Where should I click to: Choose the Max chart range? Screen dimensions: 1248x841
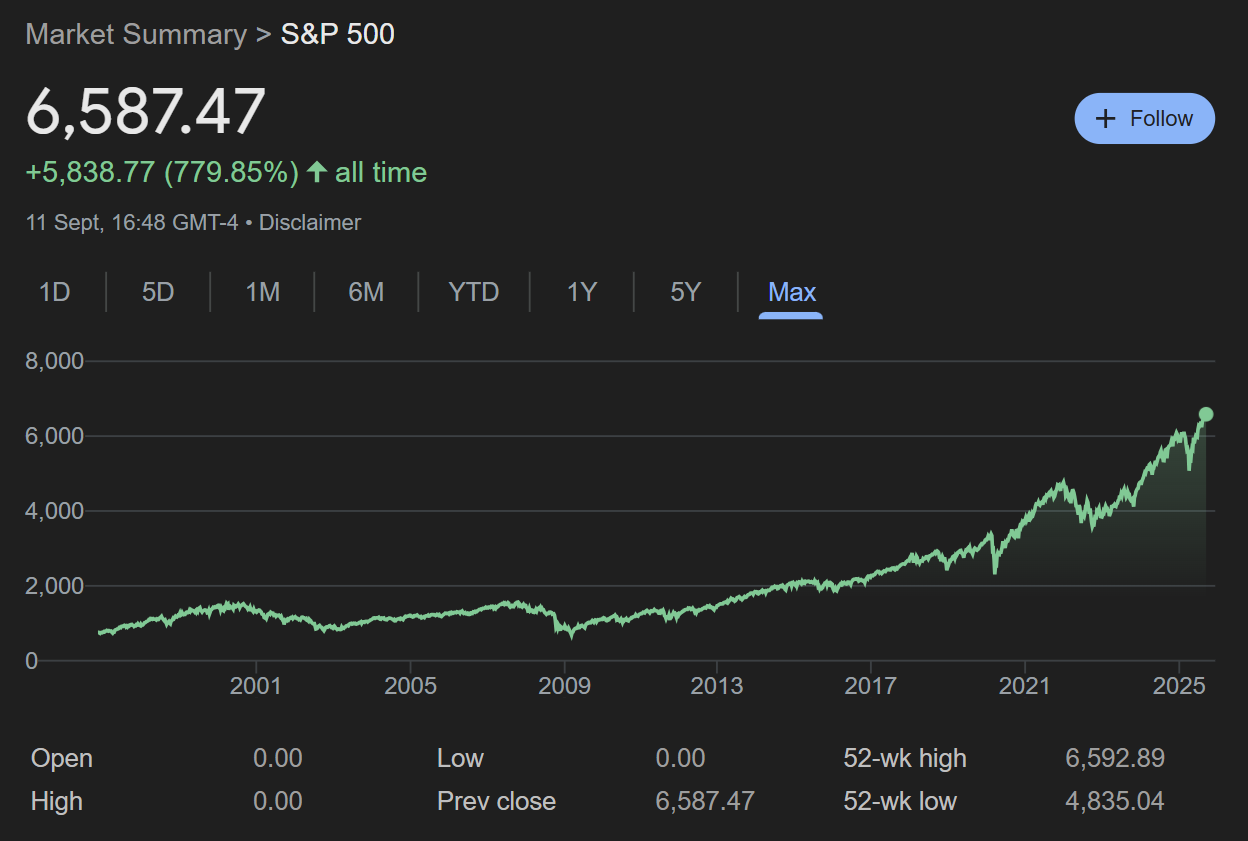(792, 292)
